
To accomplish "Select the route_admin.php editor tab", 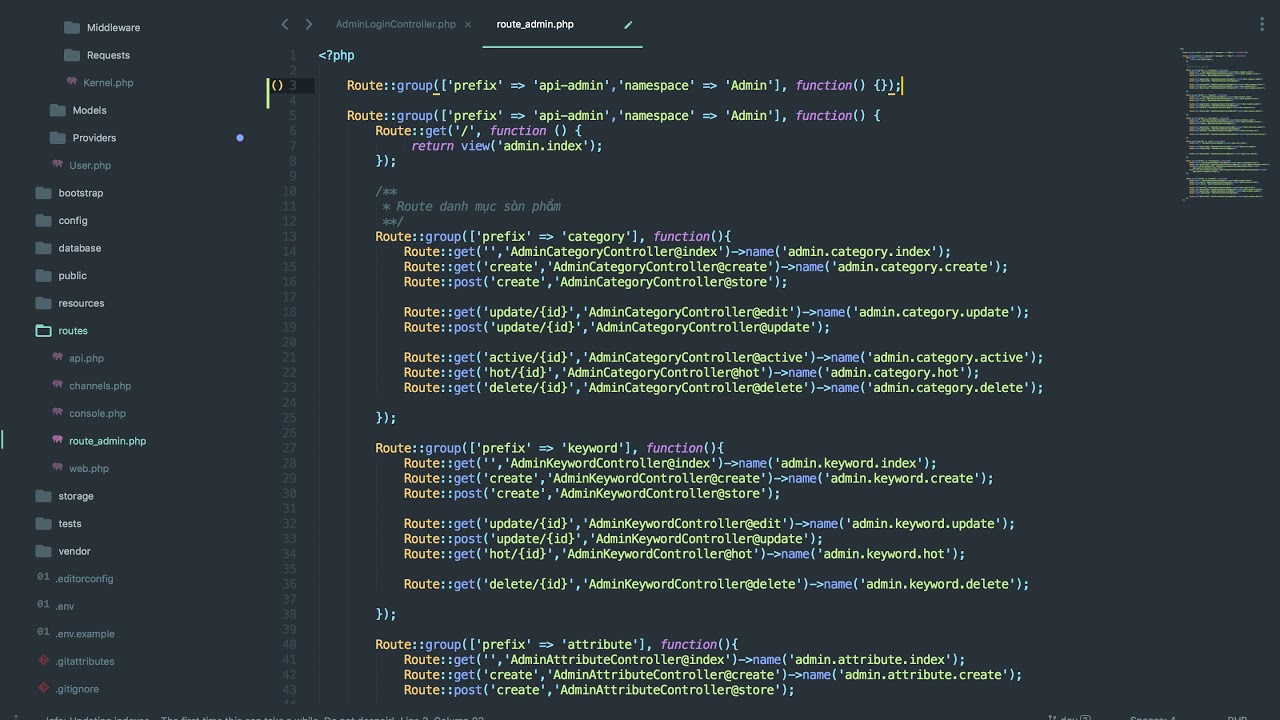I will (535, 24).
